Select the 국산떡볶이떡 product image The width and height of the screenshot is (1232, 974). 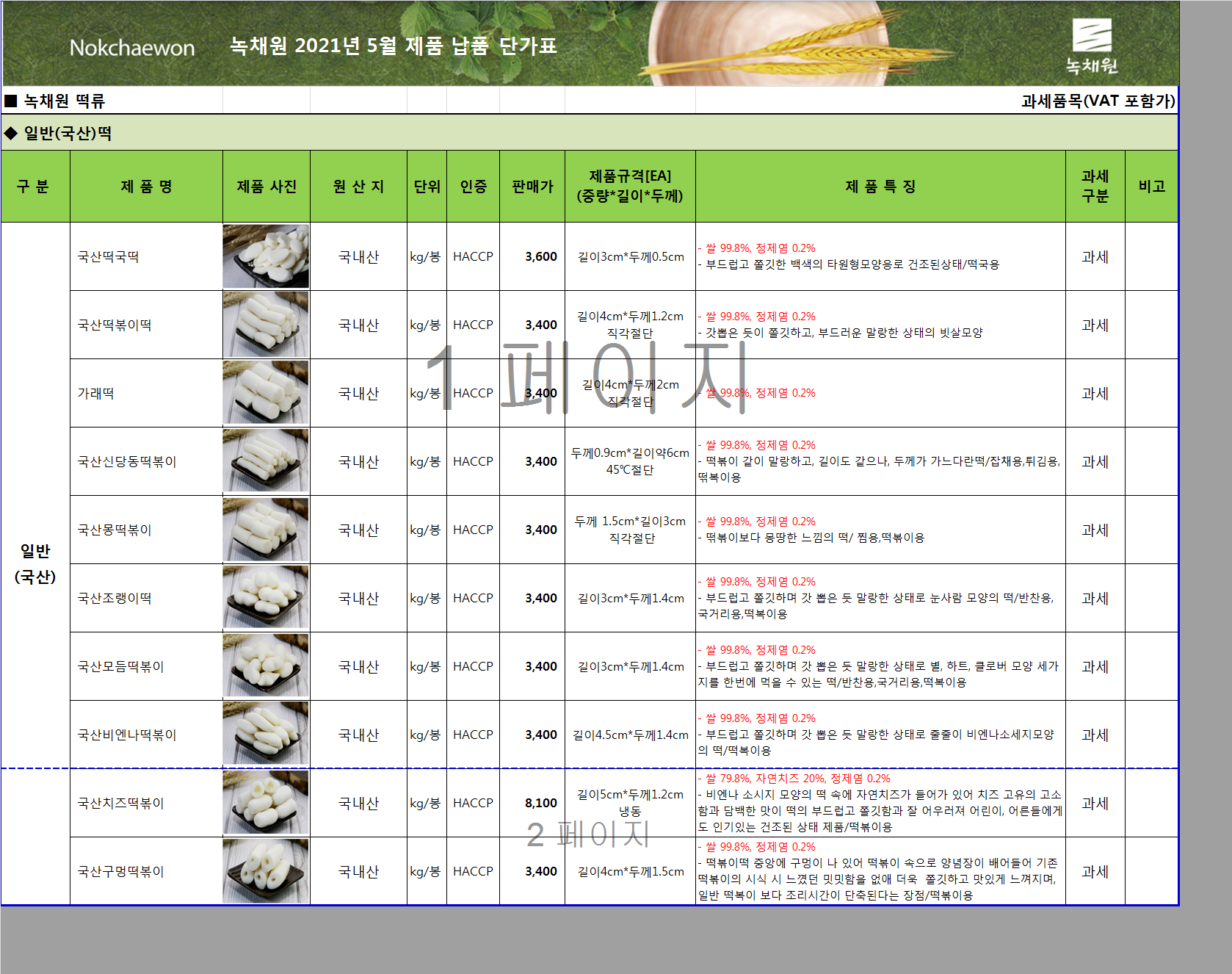(266, 325)
